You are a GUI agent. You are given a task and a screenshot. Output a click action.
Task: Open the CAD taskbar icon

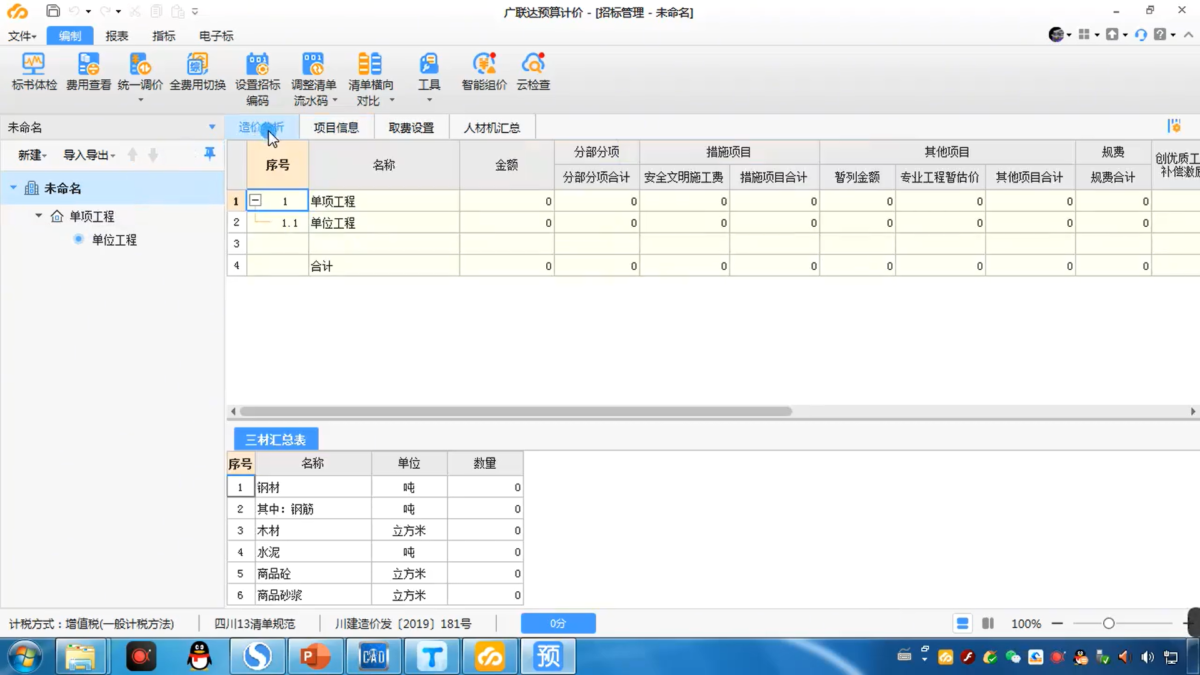pyautogui.click(x=373, y=657)
